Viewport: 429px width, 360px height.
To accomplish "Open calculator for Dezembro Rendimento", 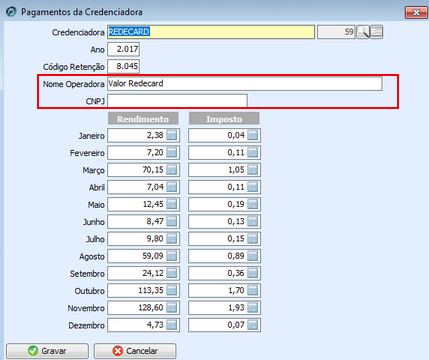I will coord(171,325).
